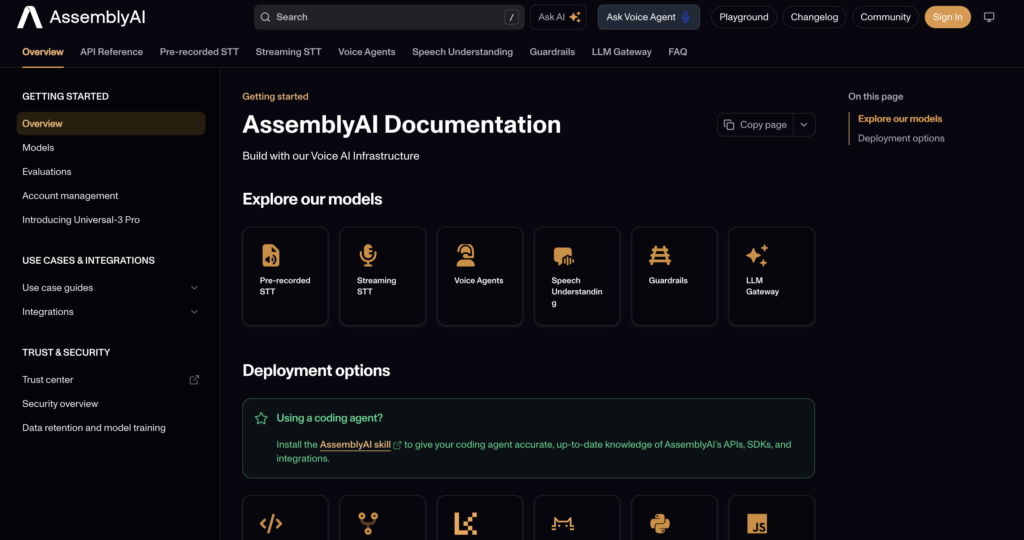Screen dimensions: 1024x540
Task: Click the LLM Gateway sparkles icon
Action: [x=757, y=255]
